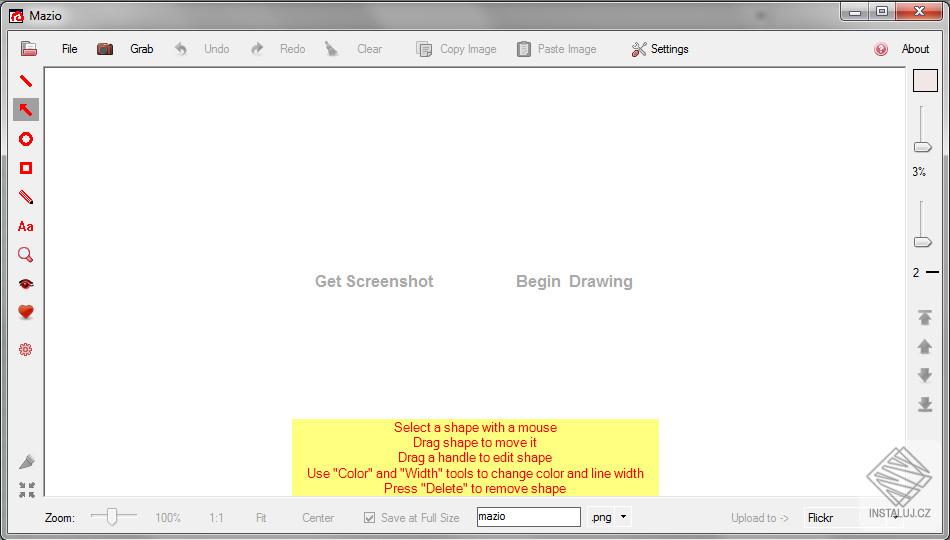Click the Fit zoom button
The image size is (950, 540).
[261, 518]
